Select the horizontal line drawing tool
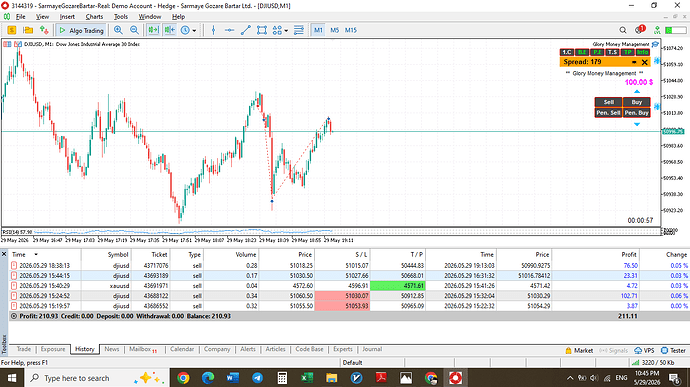This screenshot has width=690, height=387. click(x=229, y=30)
